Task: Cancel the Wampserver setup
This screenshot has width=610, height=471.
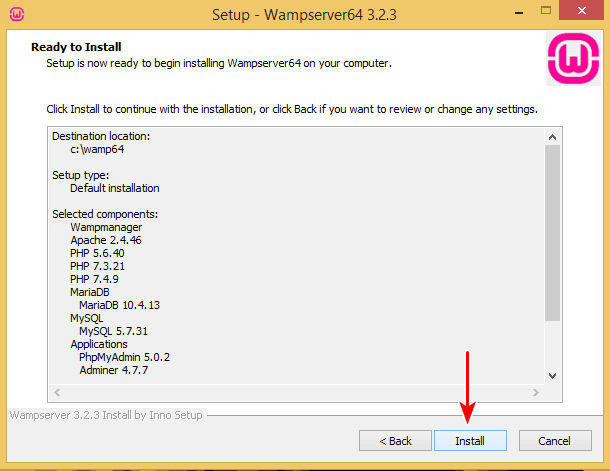Action: 555,441
